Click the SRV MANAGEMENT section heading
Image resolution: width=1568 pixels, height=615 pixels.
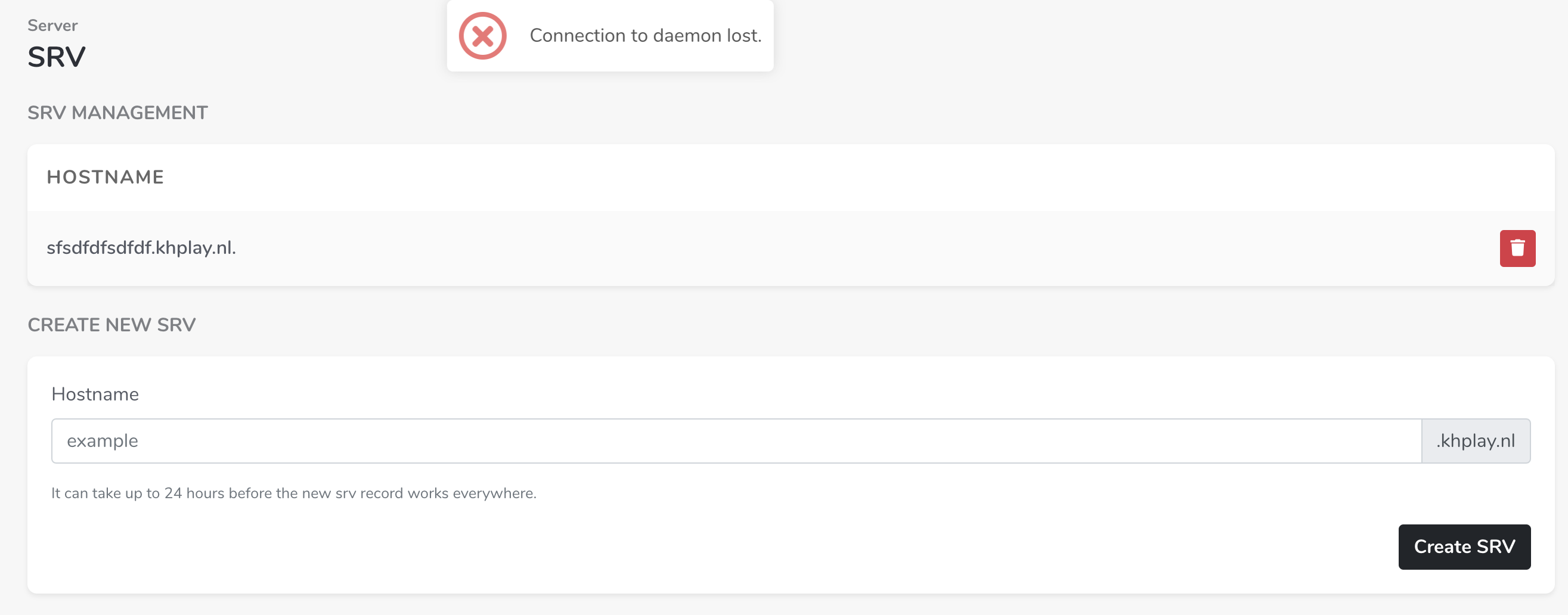click(x=117, y=113)
